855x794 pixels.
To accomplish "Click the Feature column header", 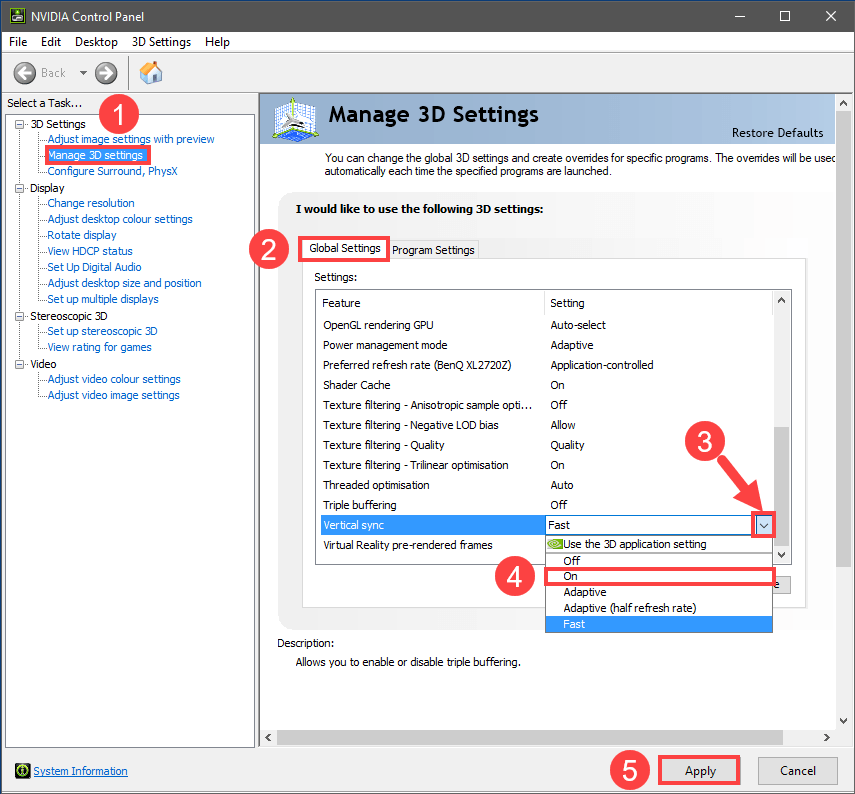I will click(430, 303).
